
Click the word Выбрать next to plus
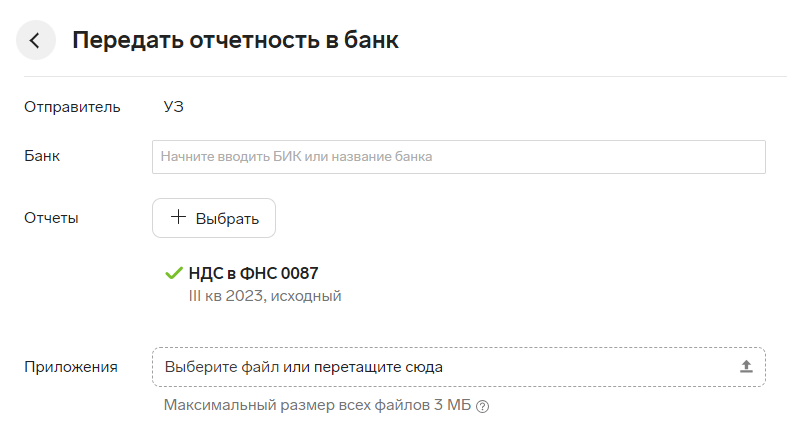click(x=227, y=219)
